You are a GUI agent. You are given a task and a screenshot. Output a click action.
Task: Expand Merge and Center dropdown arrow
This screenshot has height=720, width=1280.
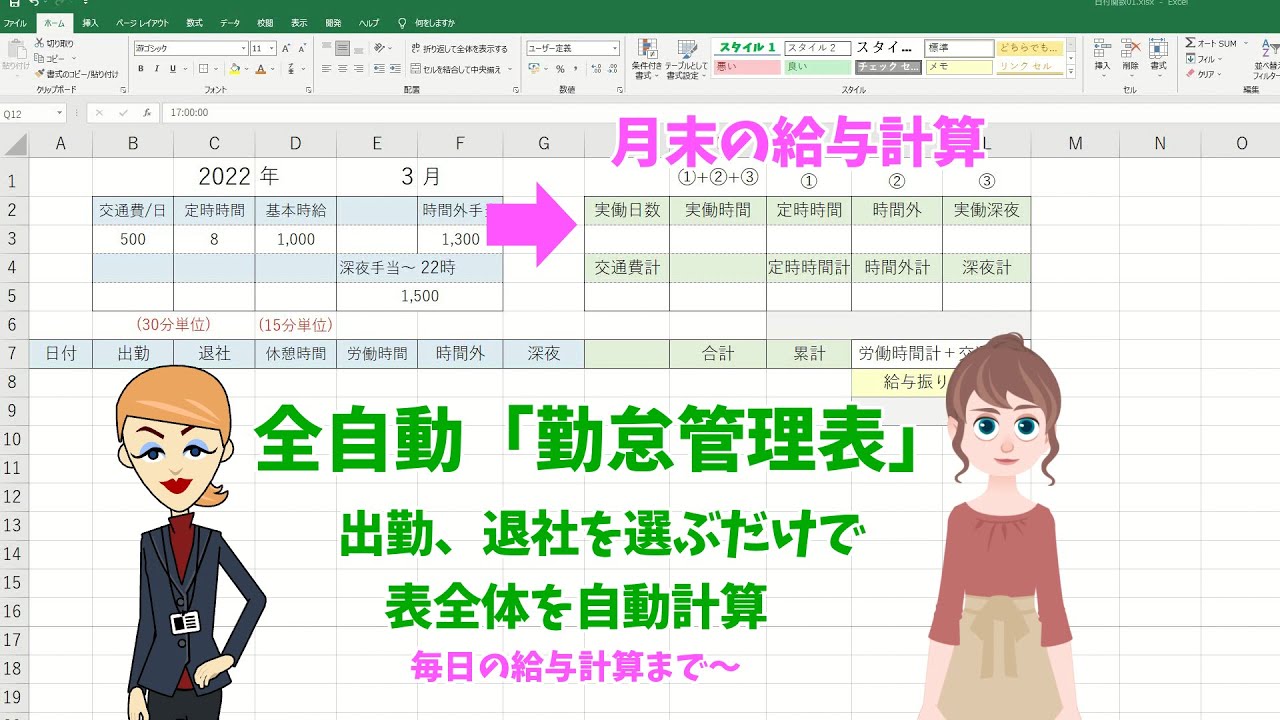pyautogui.click(x=511, y=69)
